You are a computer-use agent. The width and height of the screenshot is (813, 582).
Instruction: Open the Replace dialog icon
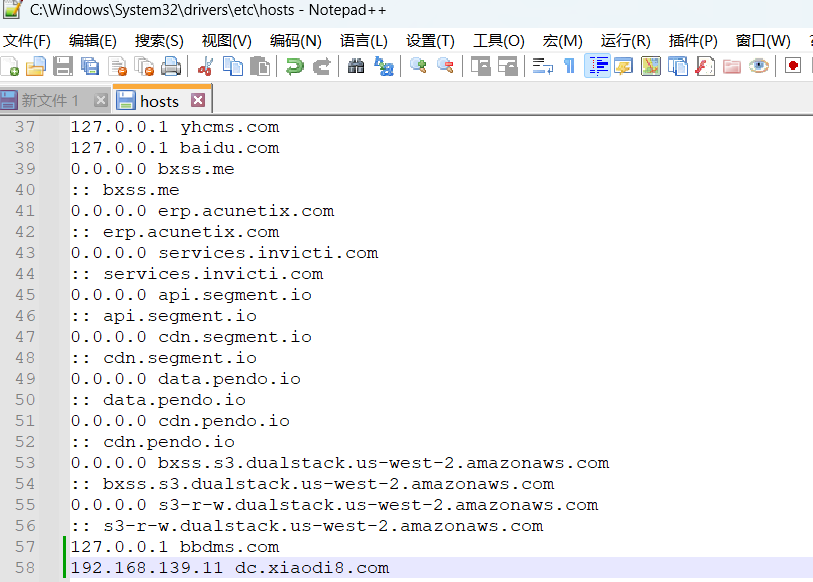(384, 66)
